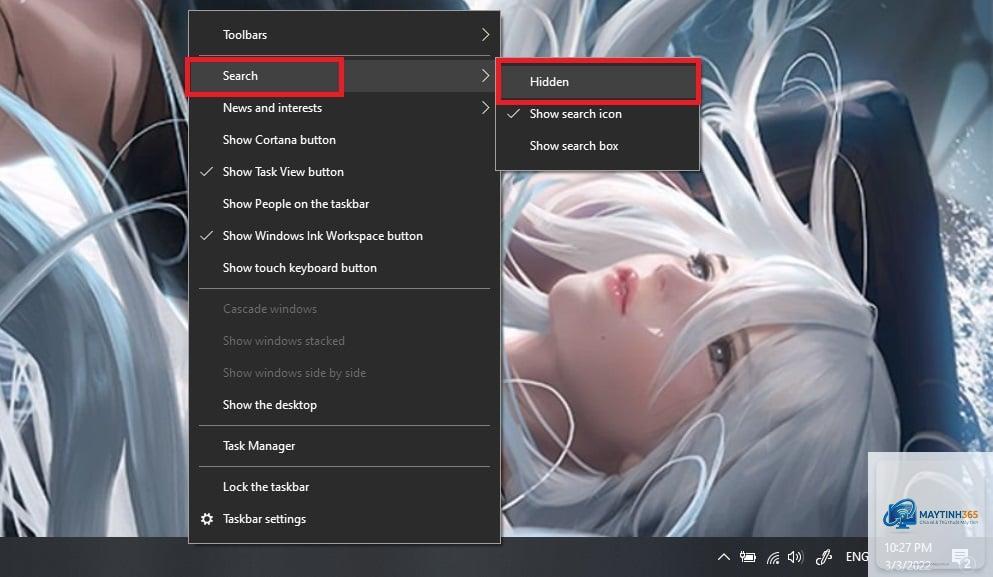The height and width of the screenshot is (577, 993).
Task: Choose Show search icon option
Action: tap(598, 114)
